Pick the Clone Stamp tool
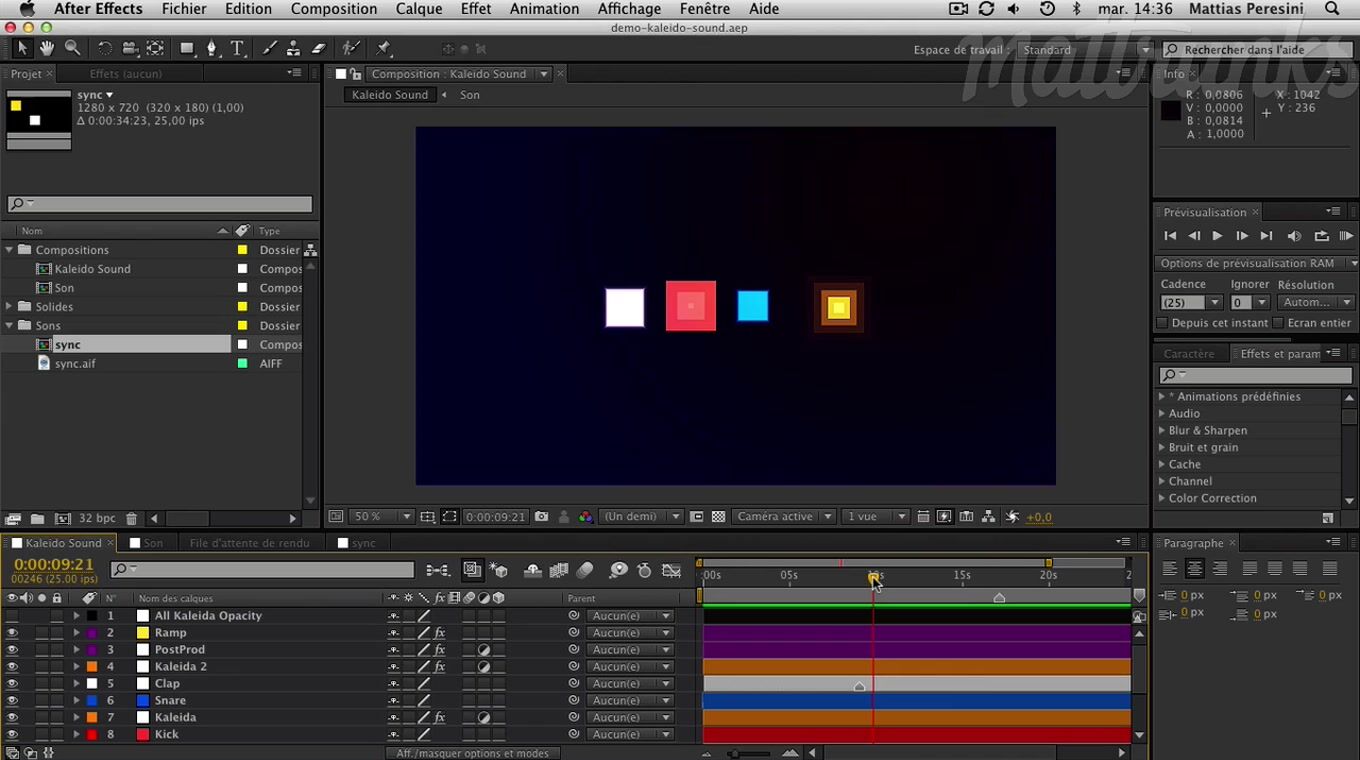 pos(293,48)
